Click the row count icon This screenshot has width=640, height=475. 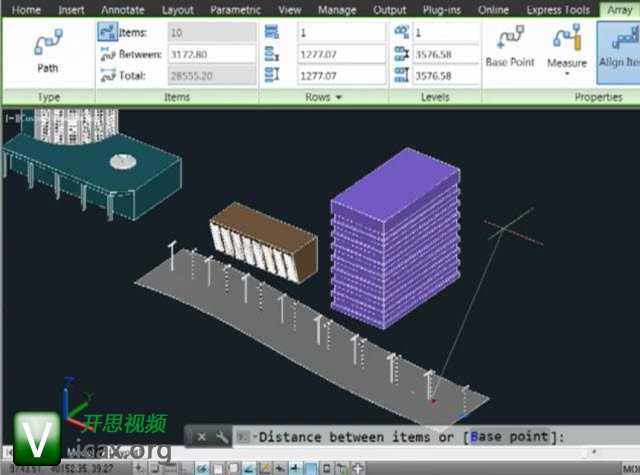272,32
